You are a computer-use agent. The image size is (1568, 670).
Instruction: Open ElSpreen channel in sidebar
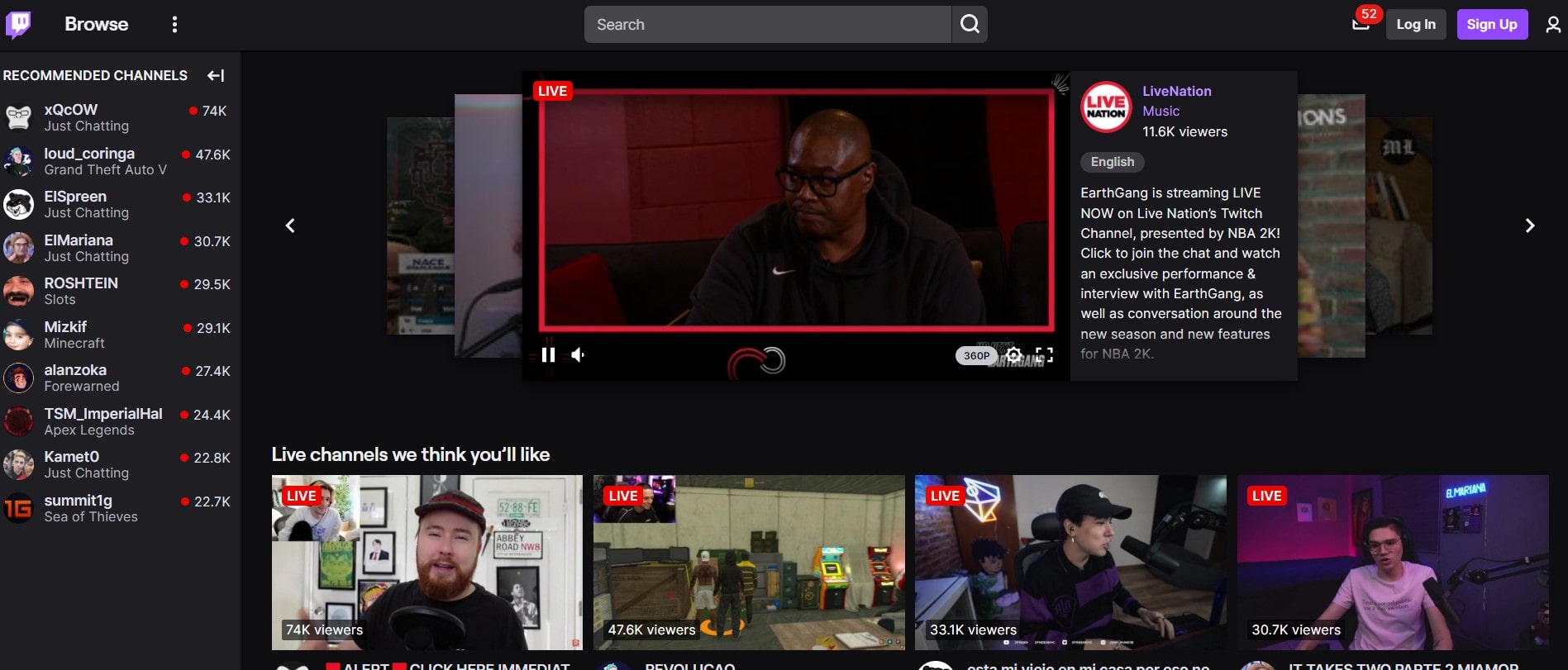pyautogui.click(x=120, y=204)
